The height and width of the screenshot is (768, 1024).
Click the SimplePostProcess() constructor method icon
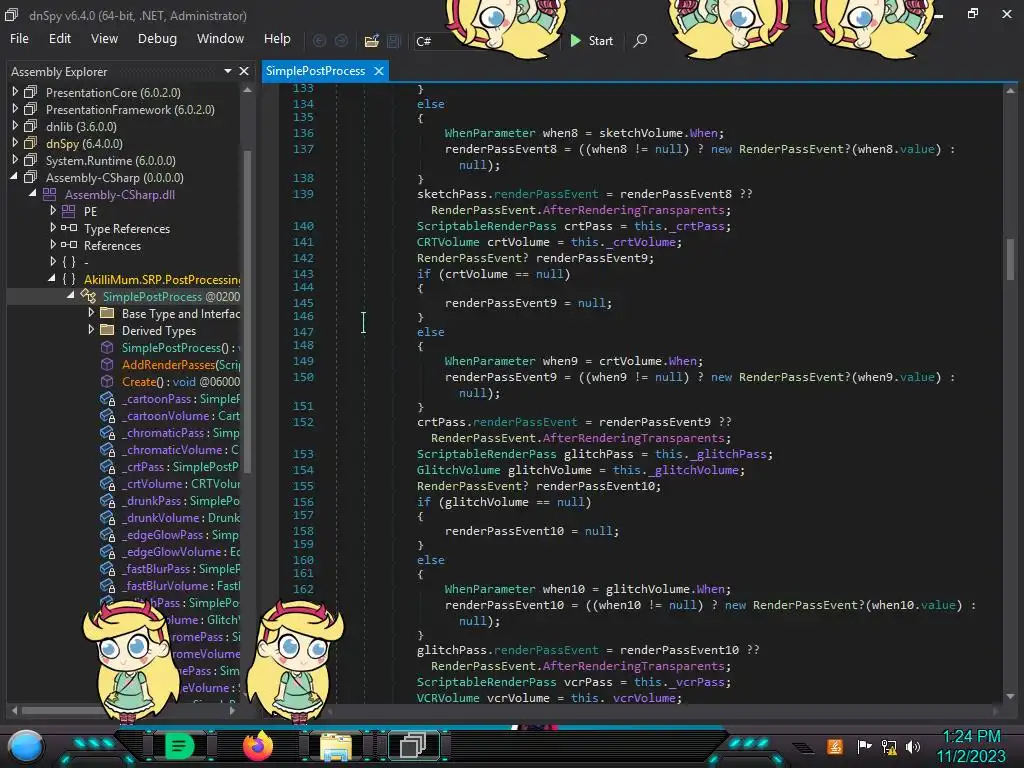click(107, 347)
